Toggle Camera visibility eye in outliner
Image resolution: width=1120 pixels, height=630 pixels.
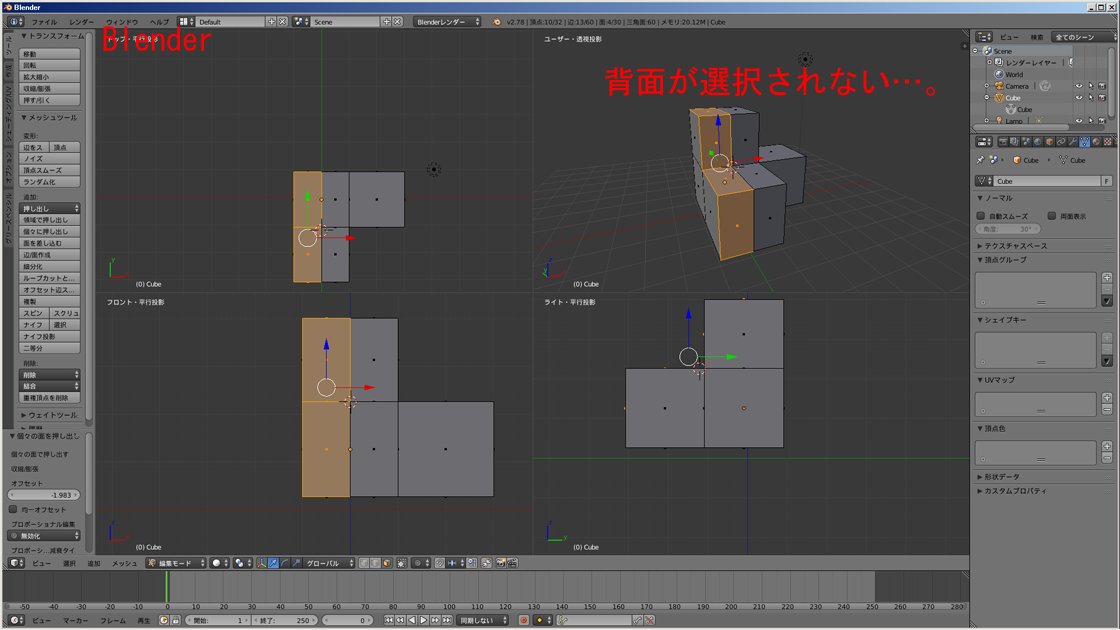(1079, 86)
